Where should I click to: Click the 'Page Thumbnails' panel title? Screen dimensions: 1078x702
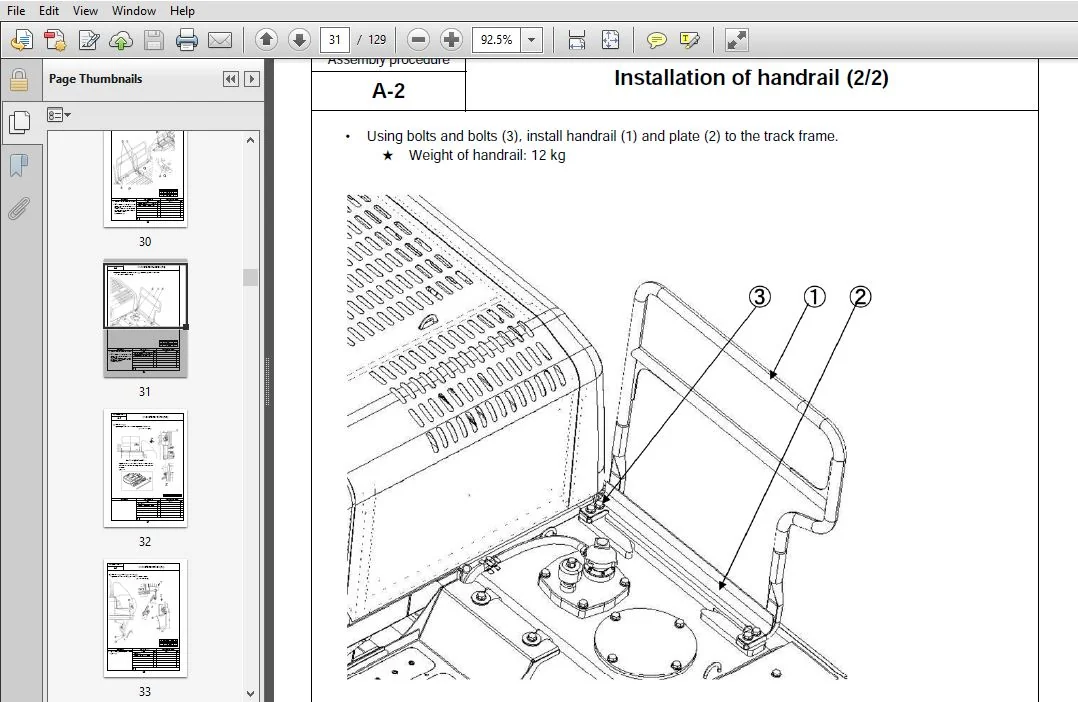(x=96, y=79)
